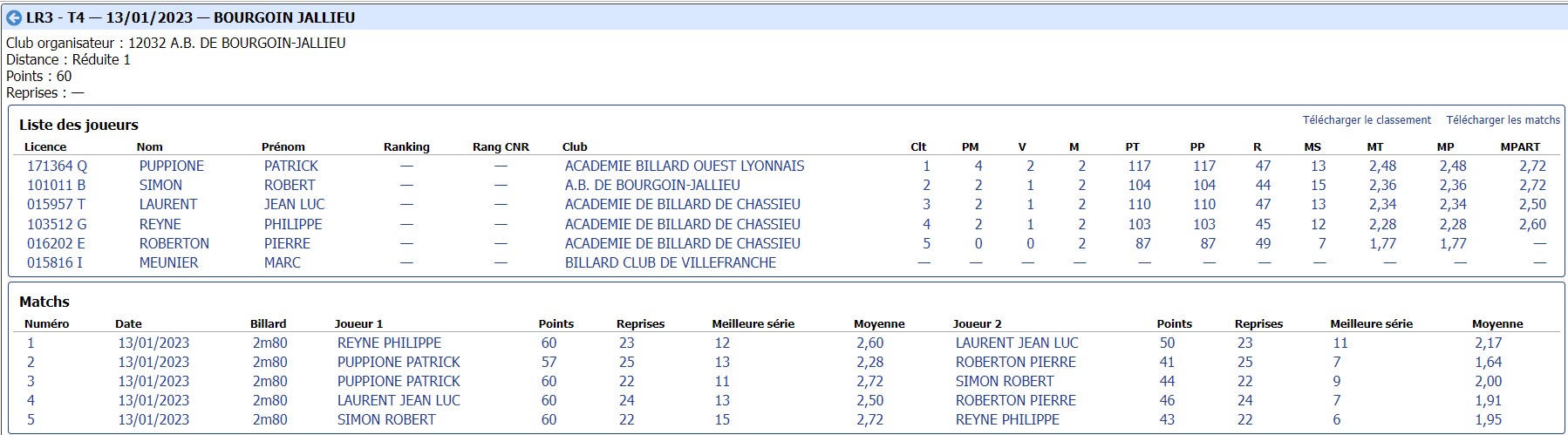This screenshot has width=1568, height=435.
Task: Click the blue back arrow icon
Action: tap(14, 17)
